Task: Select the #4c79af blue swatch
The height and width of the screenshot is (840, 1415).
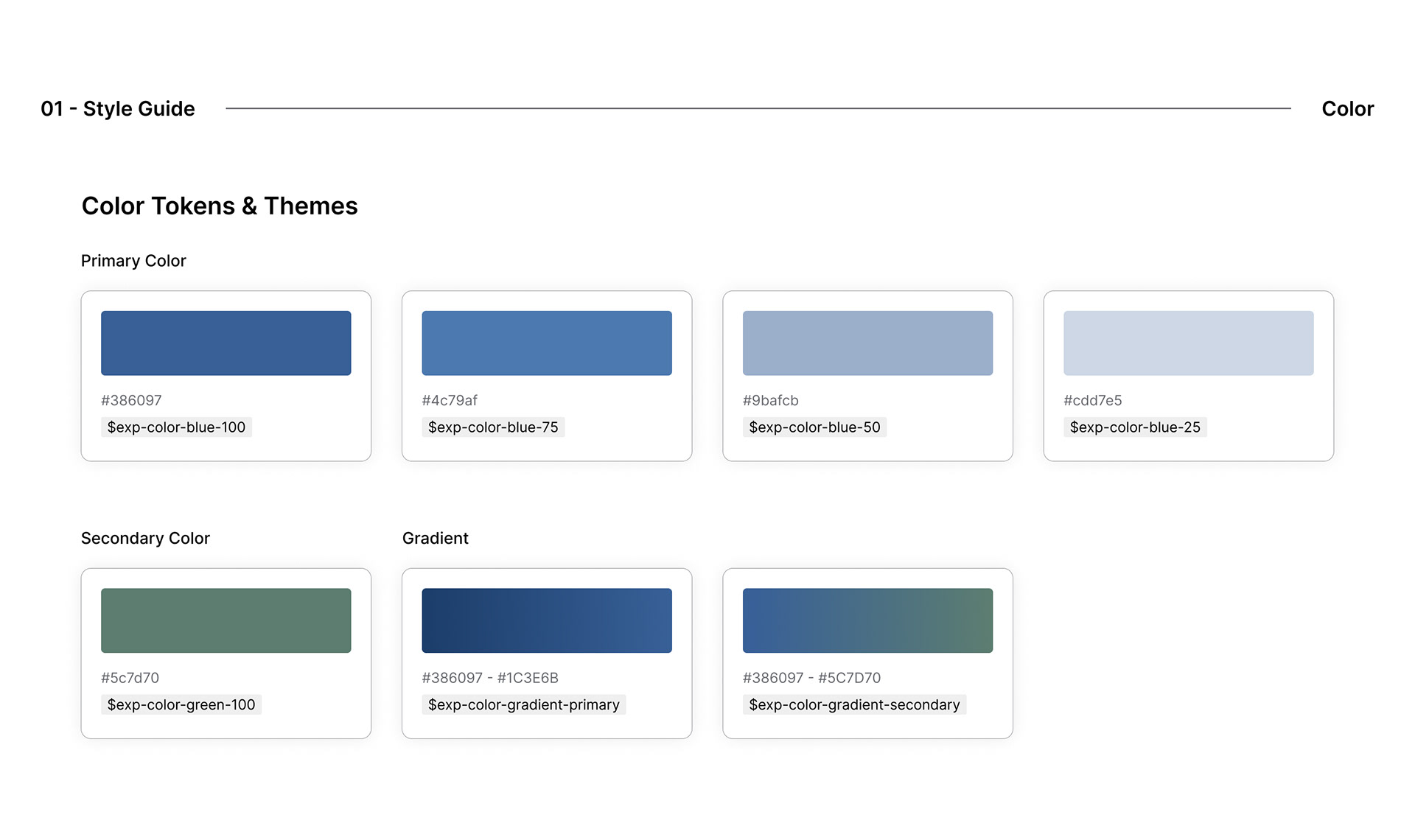Action: point(546,343)
